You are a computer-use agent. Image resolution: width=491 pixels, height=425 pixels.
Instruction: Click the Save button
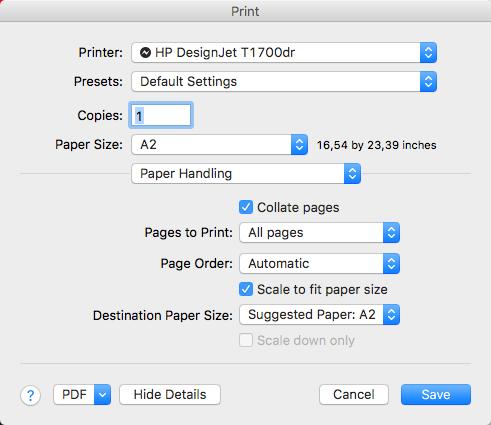(436, 395)
